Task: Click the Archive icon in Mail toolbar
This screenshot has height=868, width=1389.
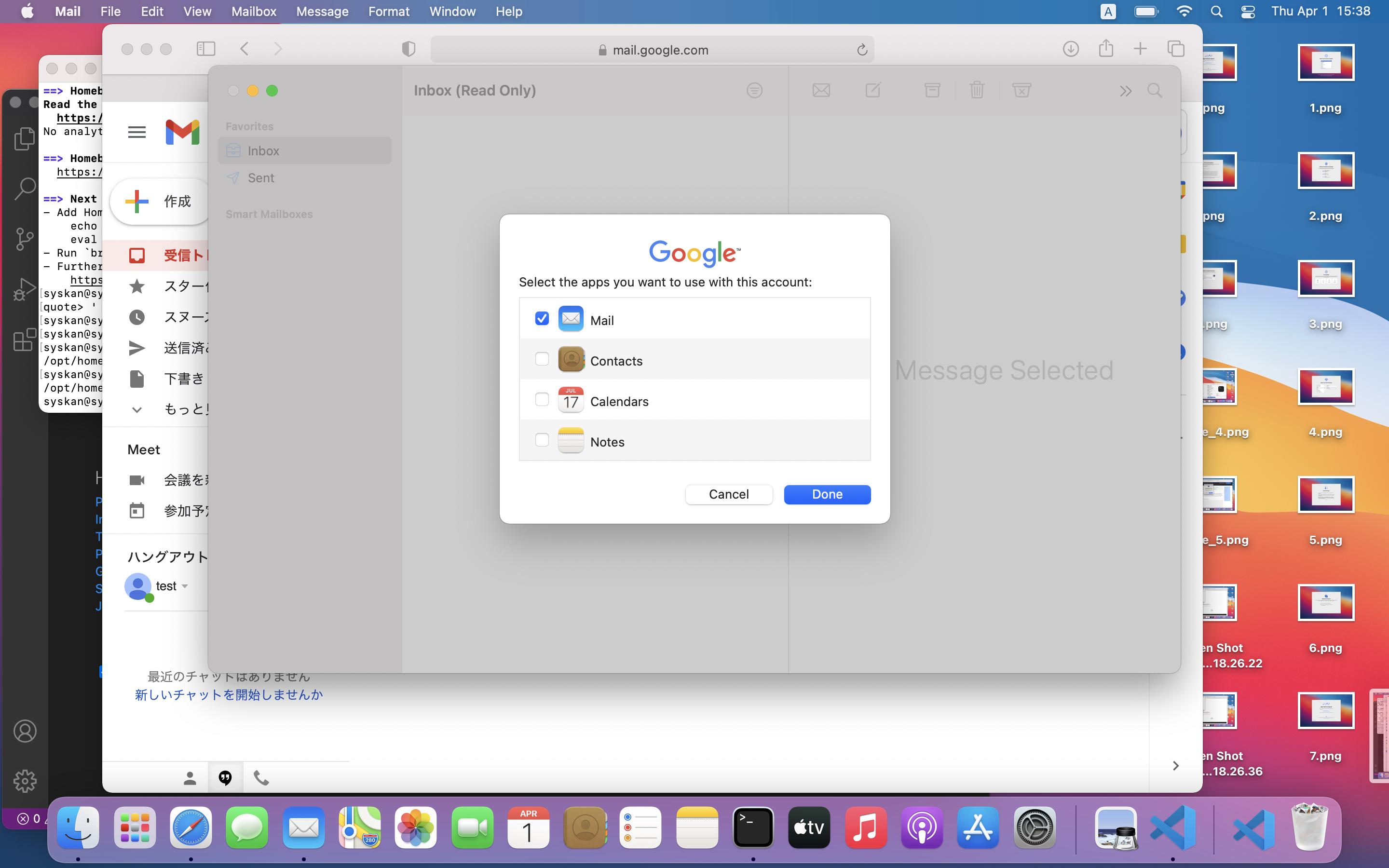Action: point(932,90)
